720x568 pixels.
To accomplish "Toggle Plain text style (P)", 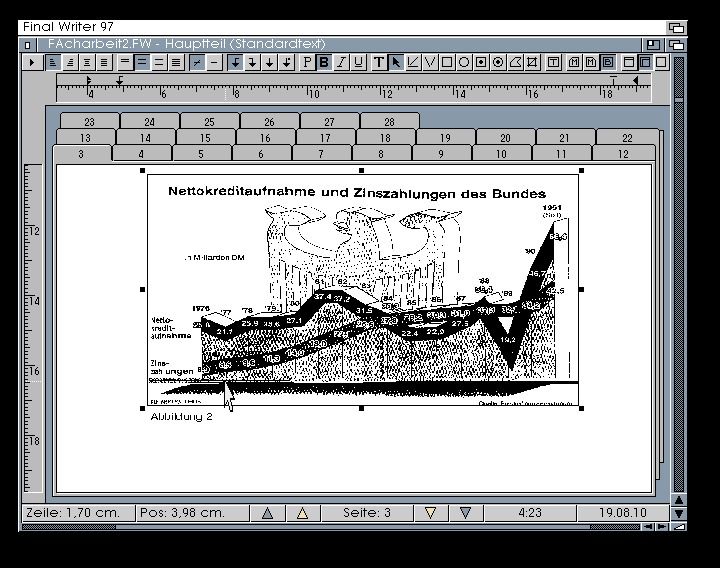I will pos(306,62).
